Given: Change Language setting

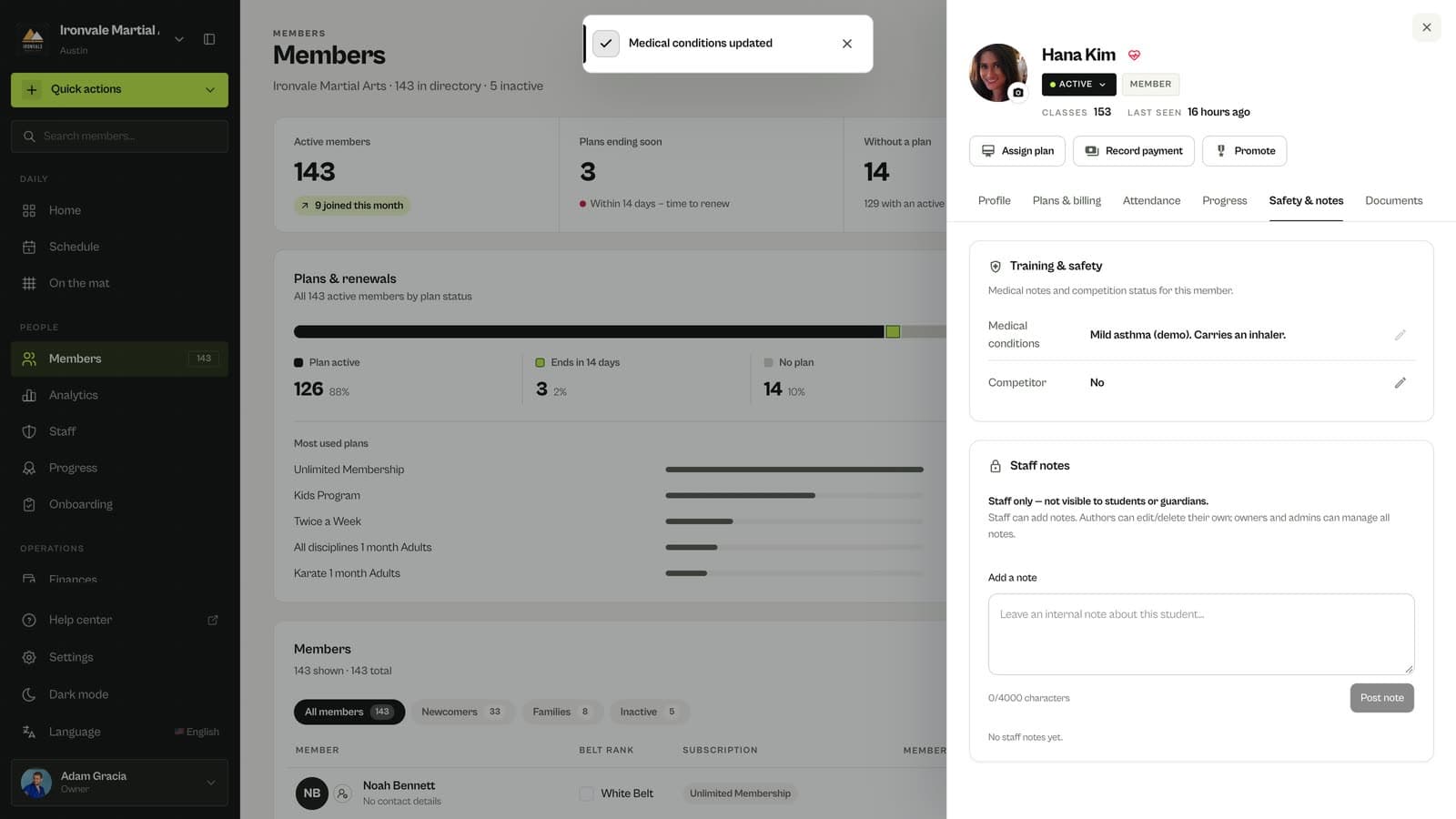Looking at the screenshot, I should tap(119, 732).
